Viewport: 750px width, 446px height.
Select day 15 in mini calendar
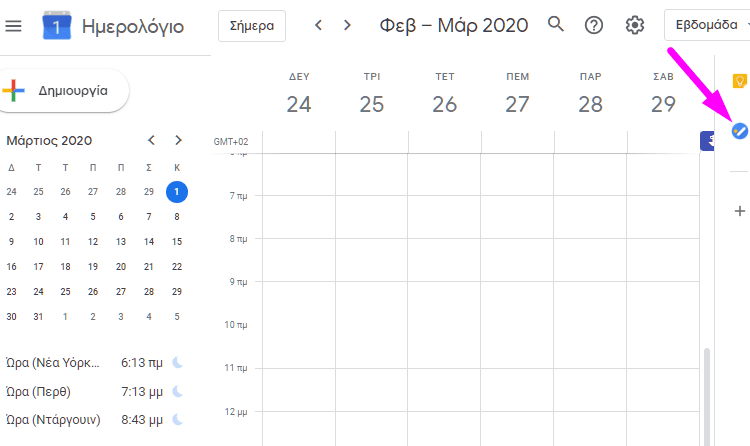177,242
